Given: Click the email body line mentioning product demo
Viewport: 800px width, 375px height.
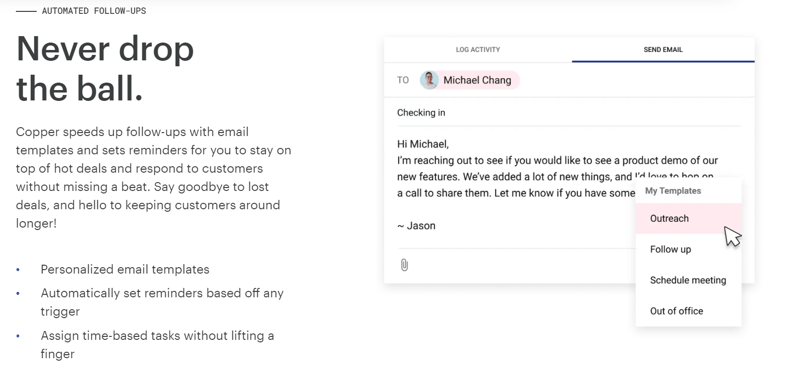Looking at the screenshot, I should [558, 160].
